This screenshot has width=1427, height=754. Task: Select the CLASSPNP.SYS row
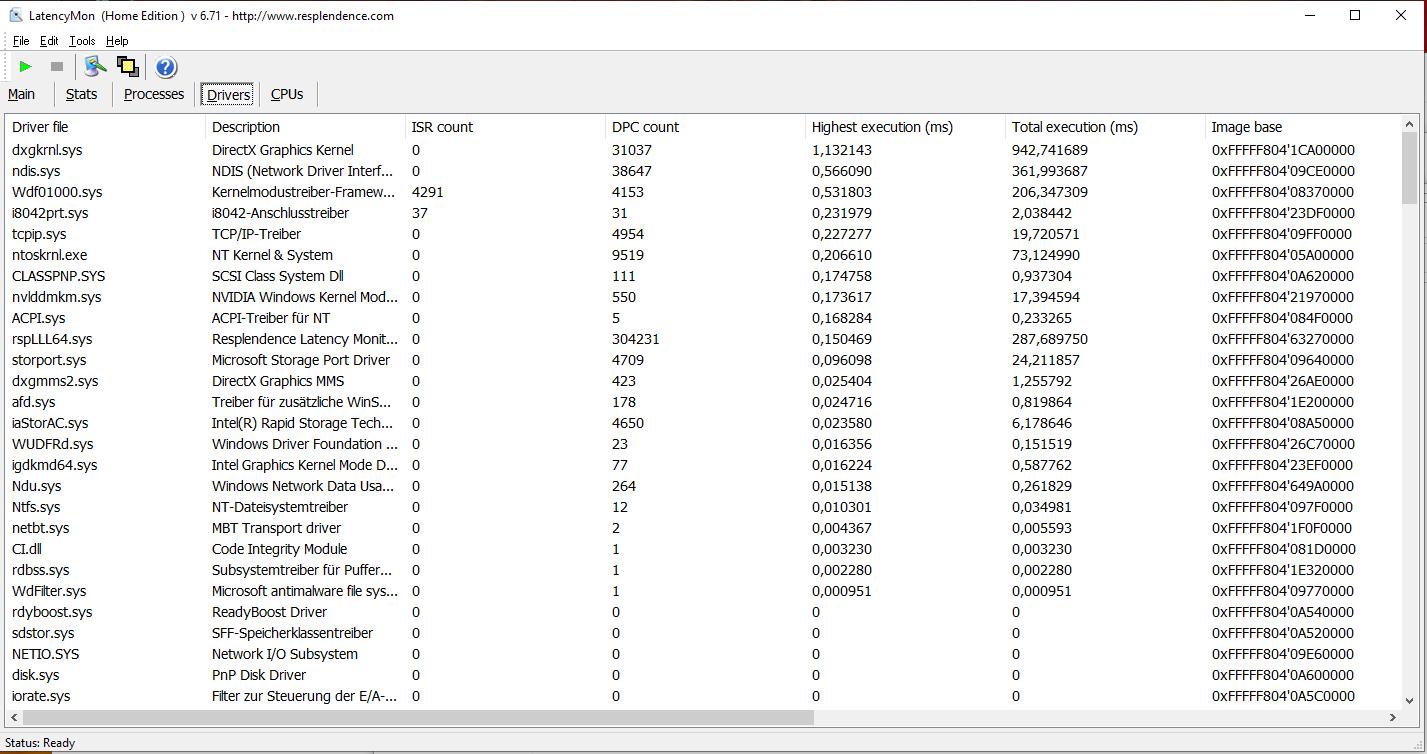(704, 276)
